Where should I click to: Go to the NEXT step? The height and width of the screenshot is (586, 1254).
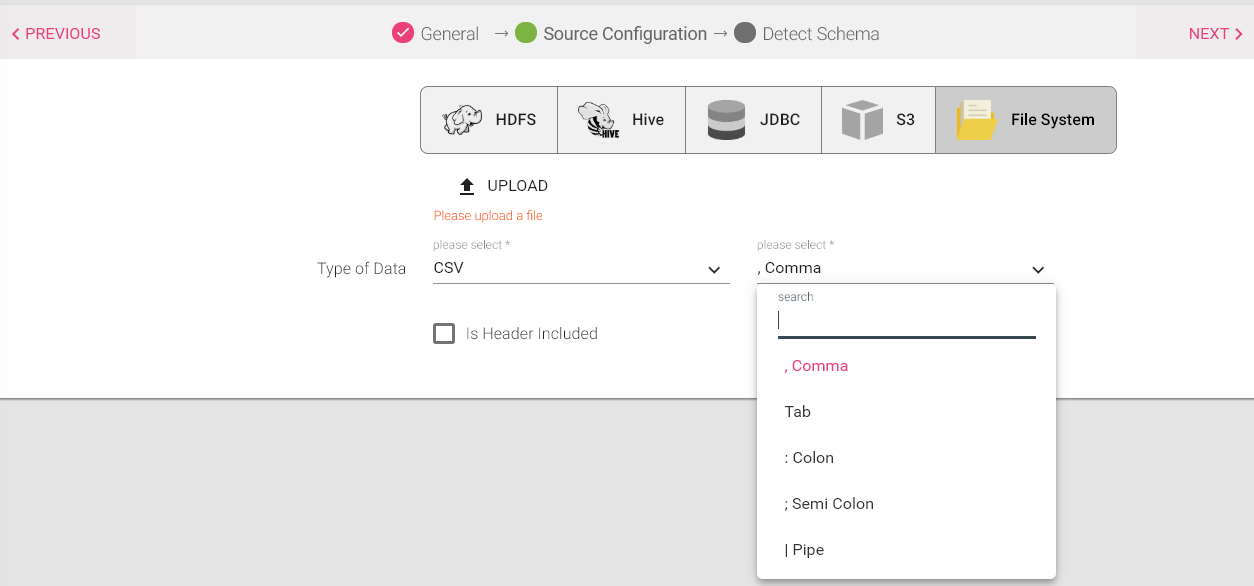point(1215,34)
